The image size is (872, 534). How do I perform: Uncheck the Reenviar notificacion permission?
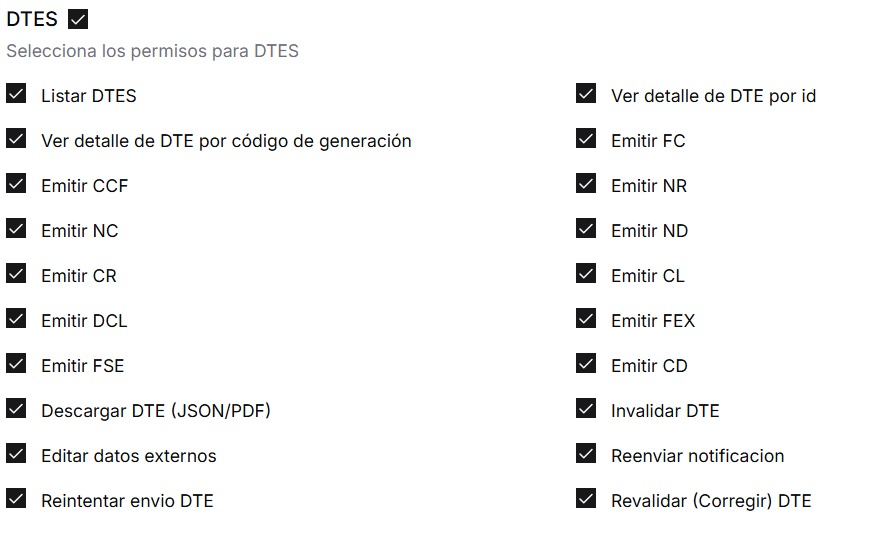coord(586,454)
